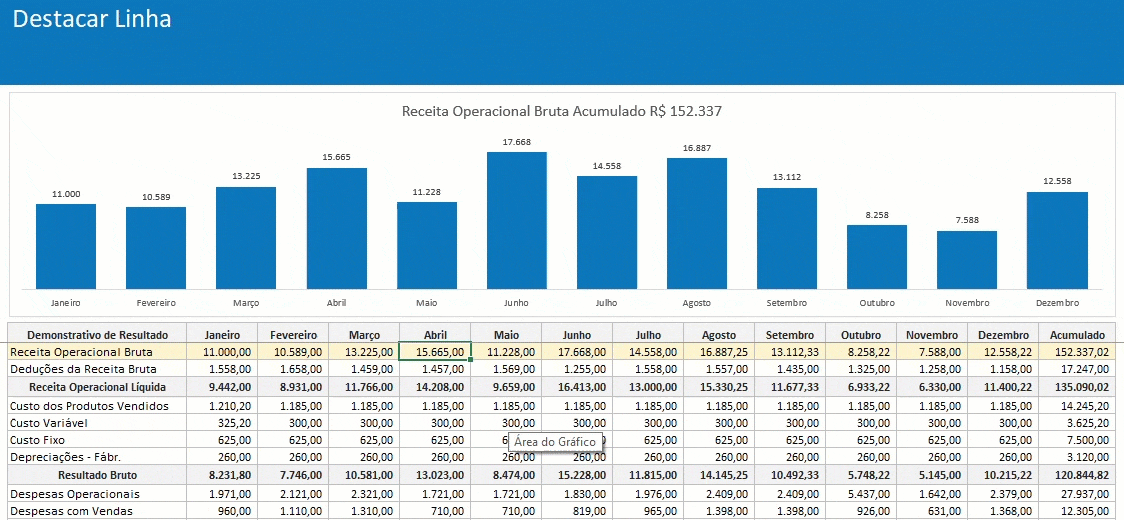
Task: Select the cell with 9.442,00 in Janeiro
Action: pyautogui.click(x=222, y=387)
